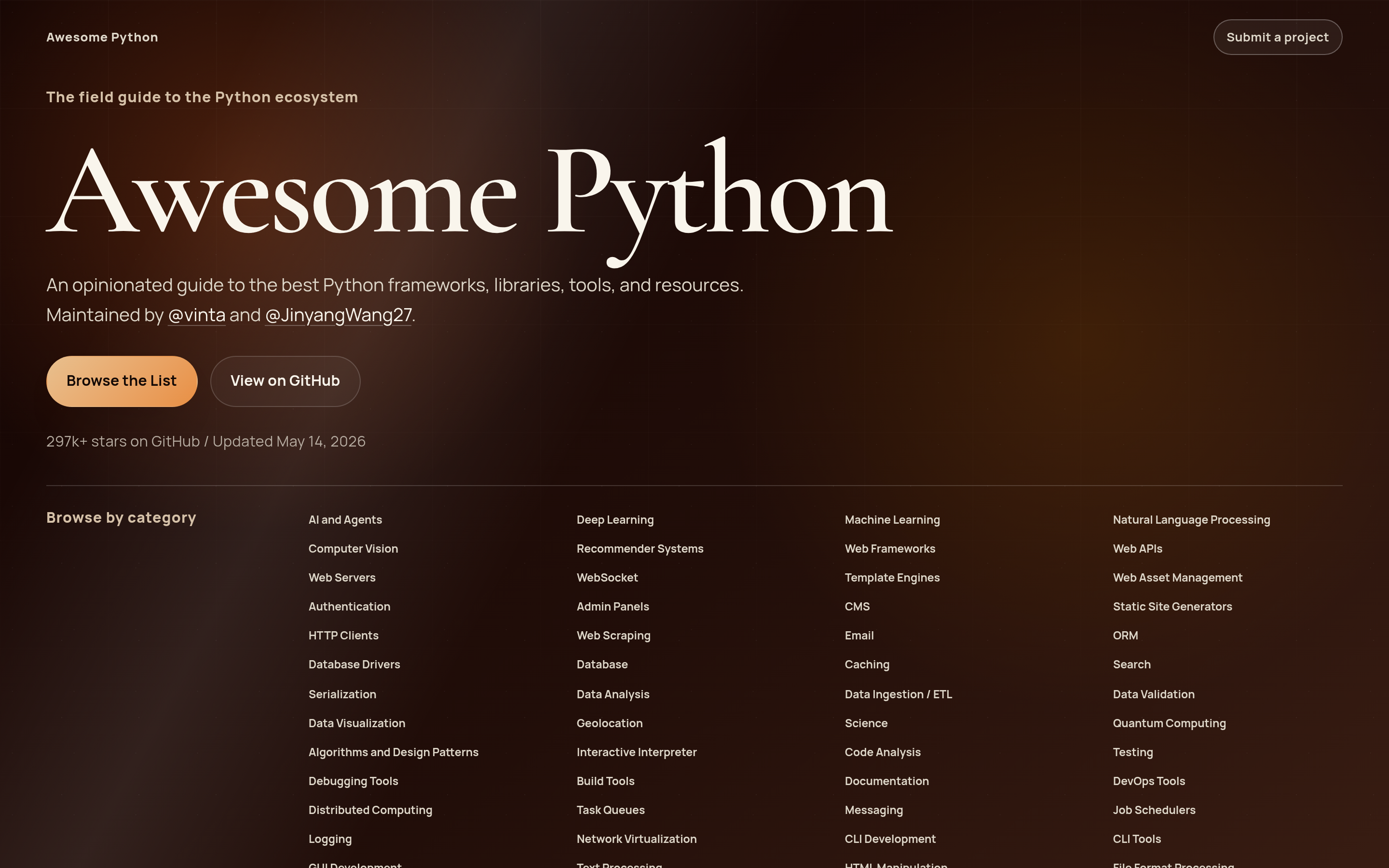View the Science category
Viewport: 1389px width, 868px height.
pos(866,723)
